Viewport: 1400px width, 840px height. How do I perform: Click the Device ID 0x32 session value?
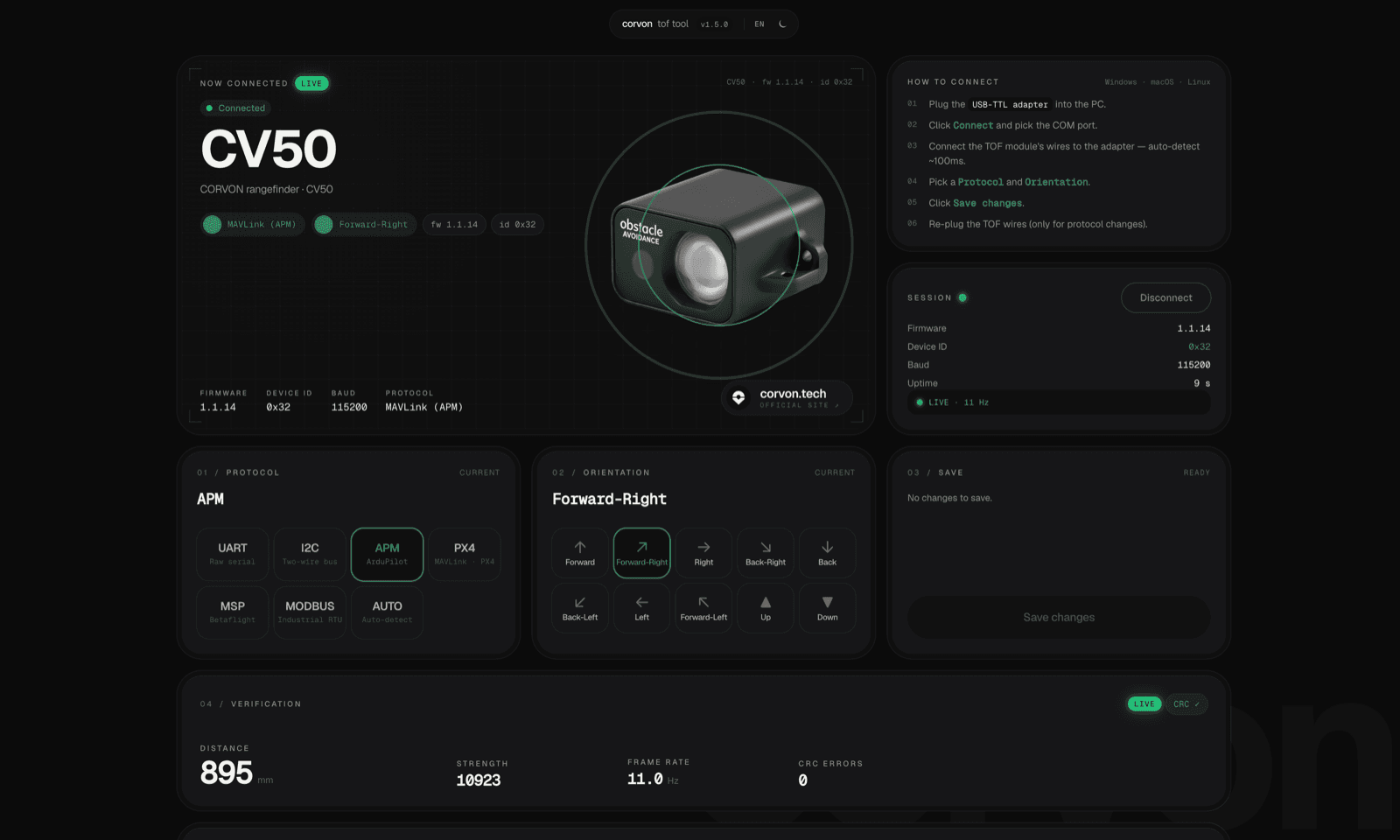(x=1200, y=346)
